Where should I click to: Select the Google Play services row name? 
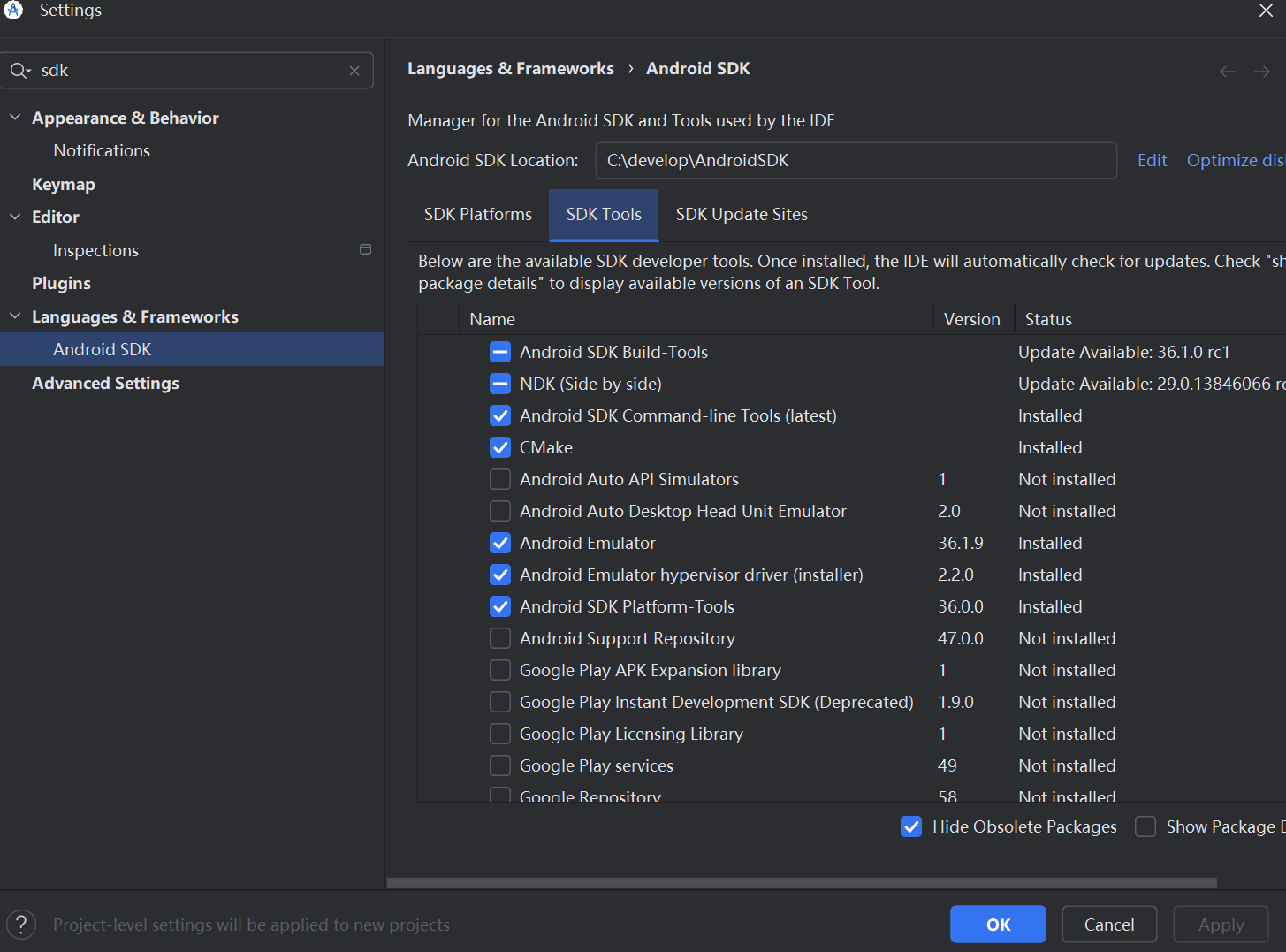597,765
